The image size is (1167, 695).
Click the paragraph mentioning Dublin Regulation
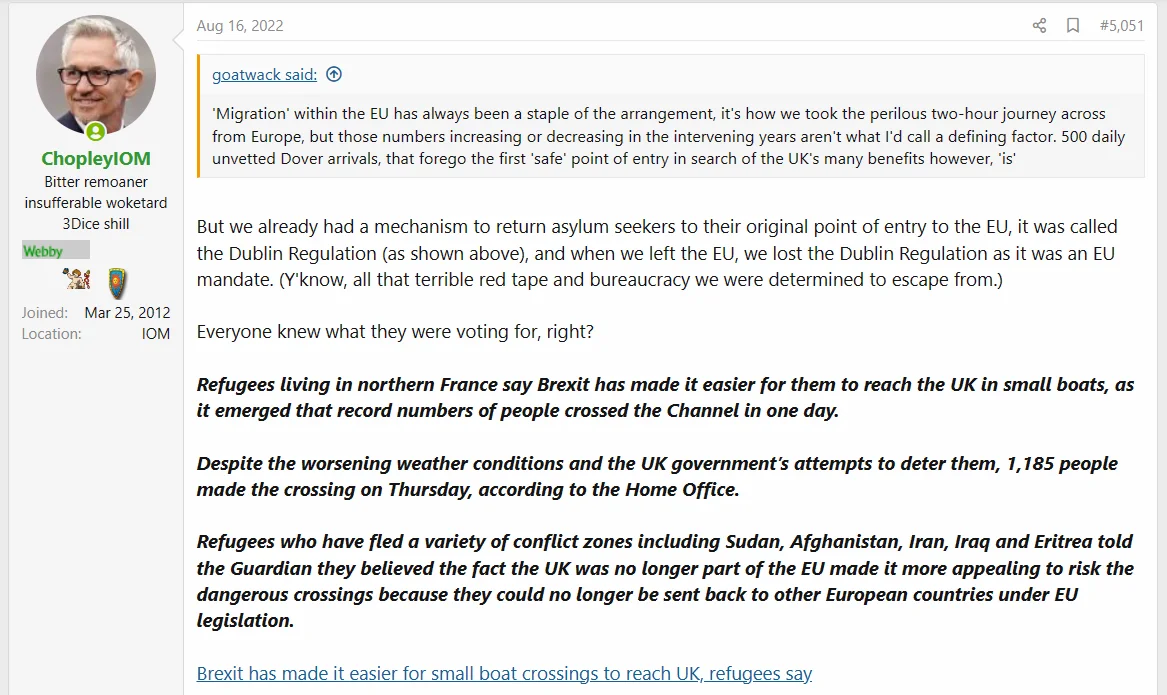click(x=658, y=253)
